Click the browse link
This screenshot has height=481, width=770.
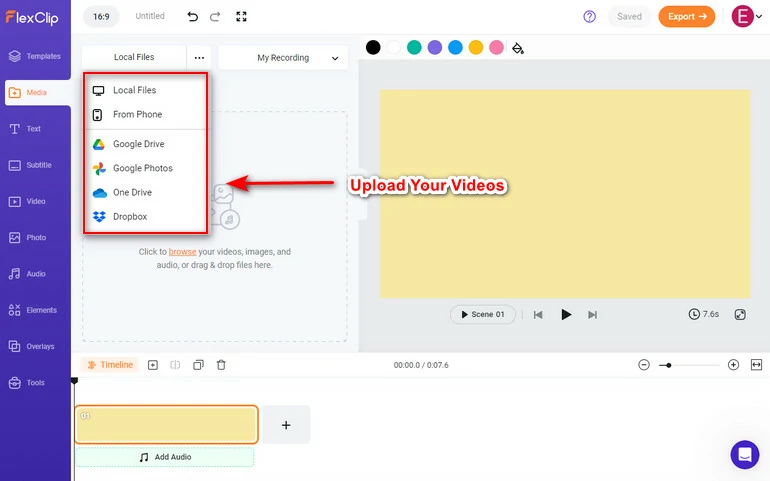(x=182, y=252)
